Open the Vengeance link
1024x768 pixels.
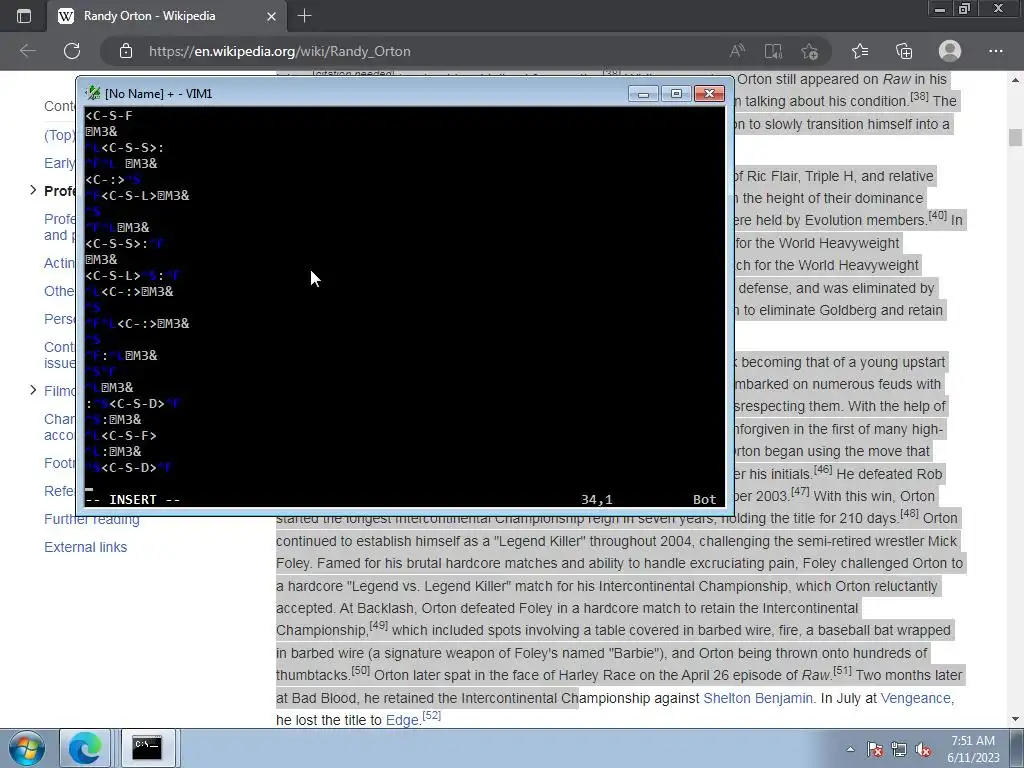[916, 698]
